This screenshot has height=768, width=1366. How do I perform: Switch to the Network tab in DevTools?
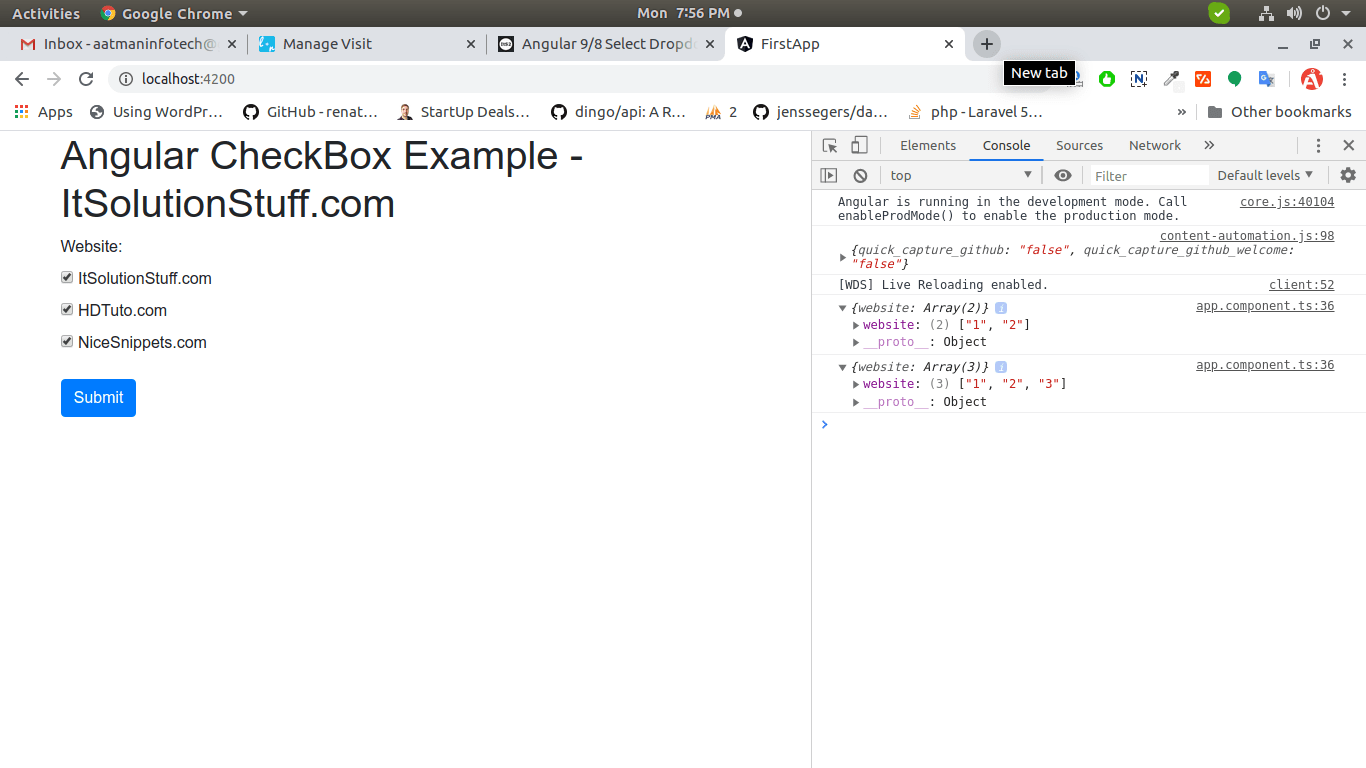[x=1154, y=145]
